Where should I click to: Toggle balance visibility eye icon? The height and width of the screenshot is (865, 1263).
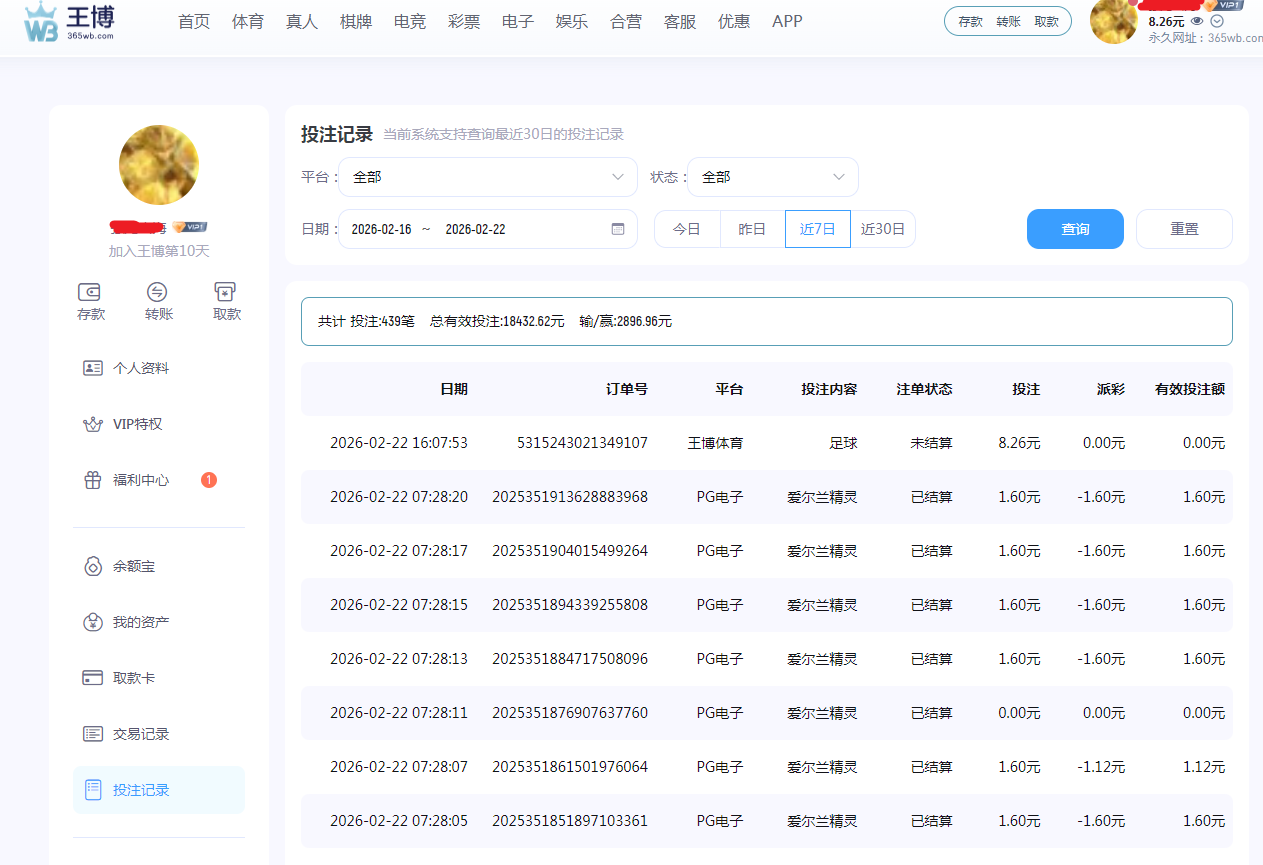[1197, 21]
